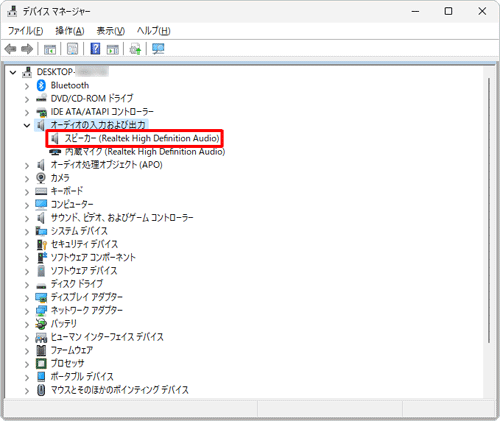Click the Back arrow toolbar icon

coord(11,49)
